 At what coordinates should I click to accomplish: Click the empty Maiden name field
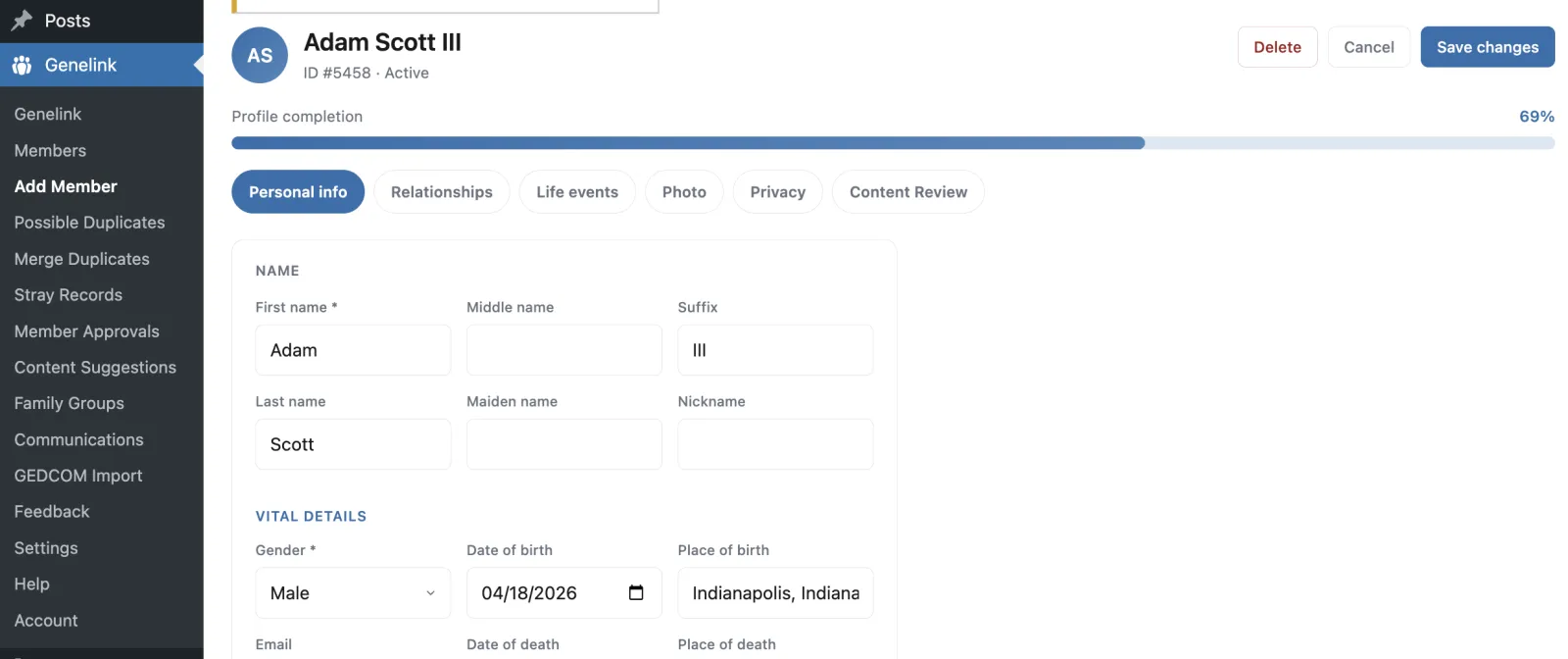point(564,444)
